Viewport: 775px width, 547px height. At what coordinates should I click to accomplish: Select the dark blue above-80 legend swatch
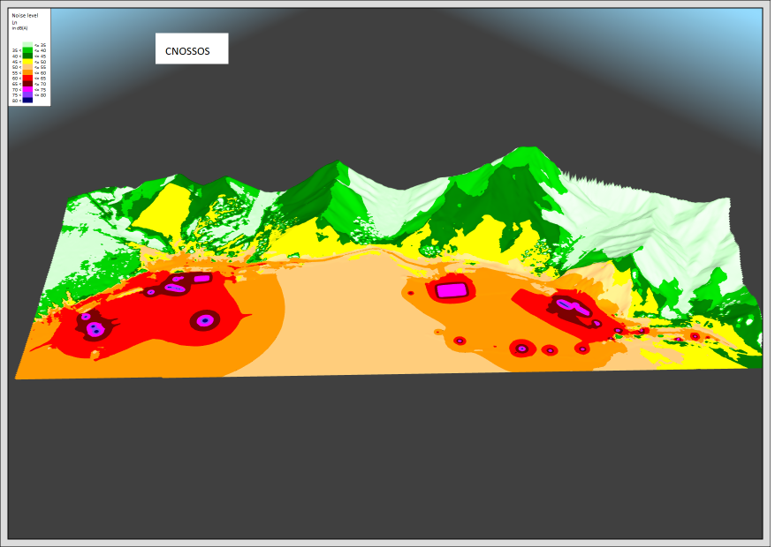click(27, 100)
